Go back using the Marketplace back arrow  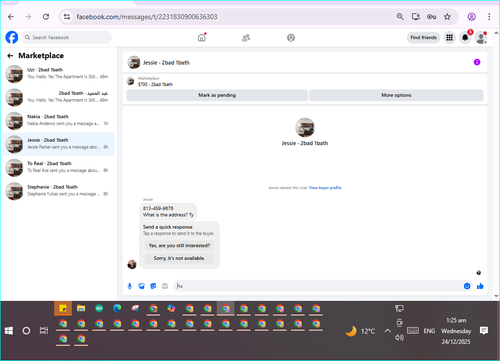pyautogui.click(x=10, y=56)
